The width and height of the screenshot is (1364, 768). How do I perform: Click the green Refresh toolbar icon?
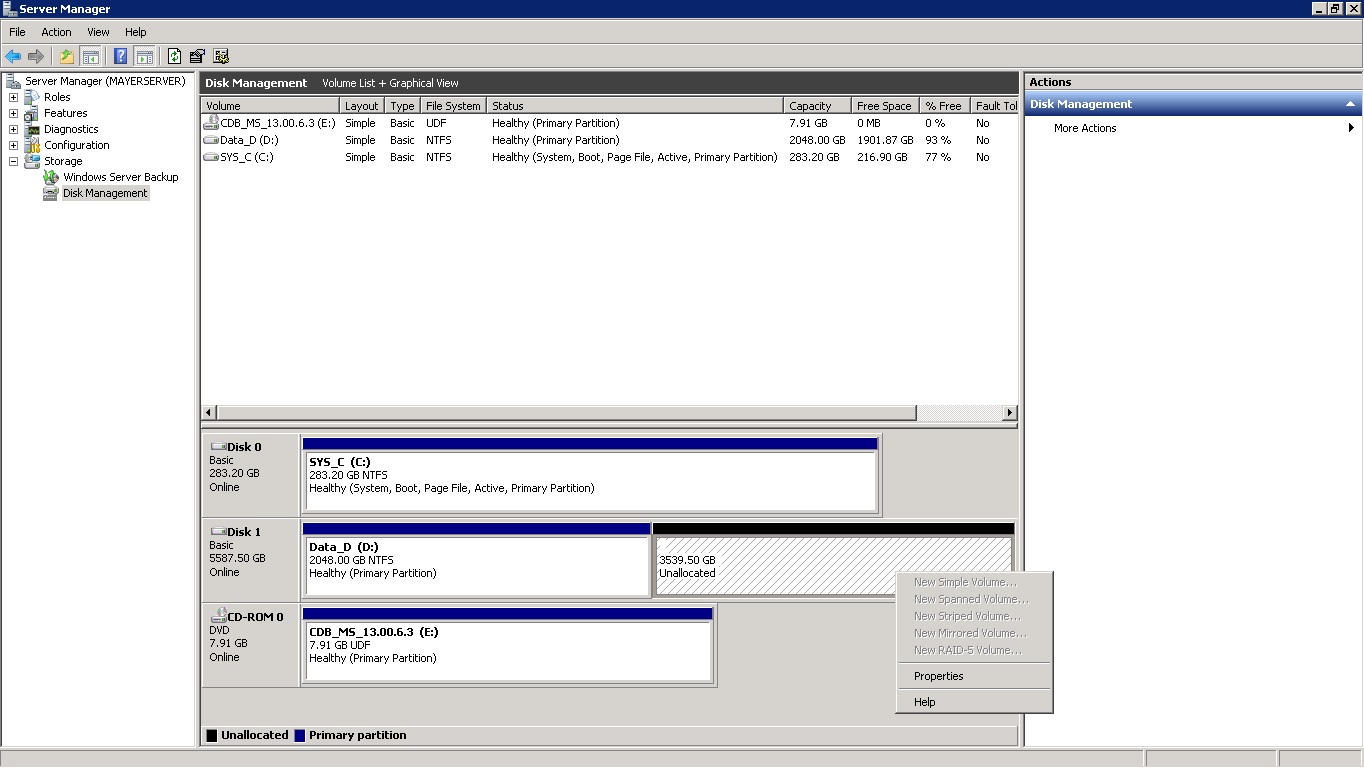[x=175, y=57]
